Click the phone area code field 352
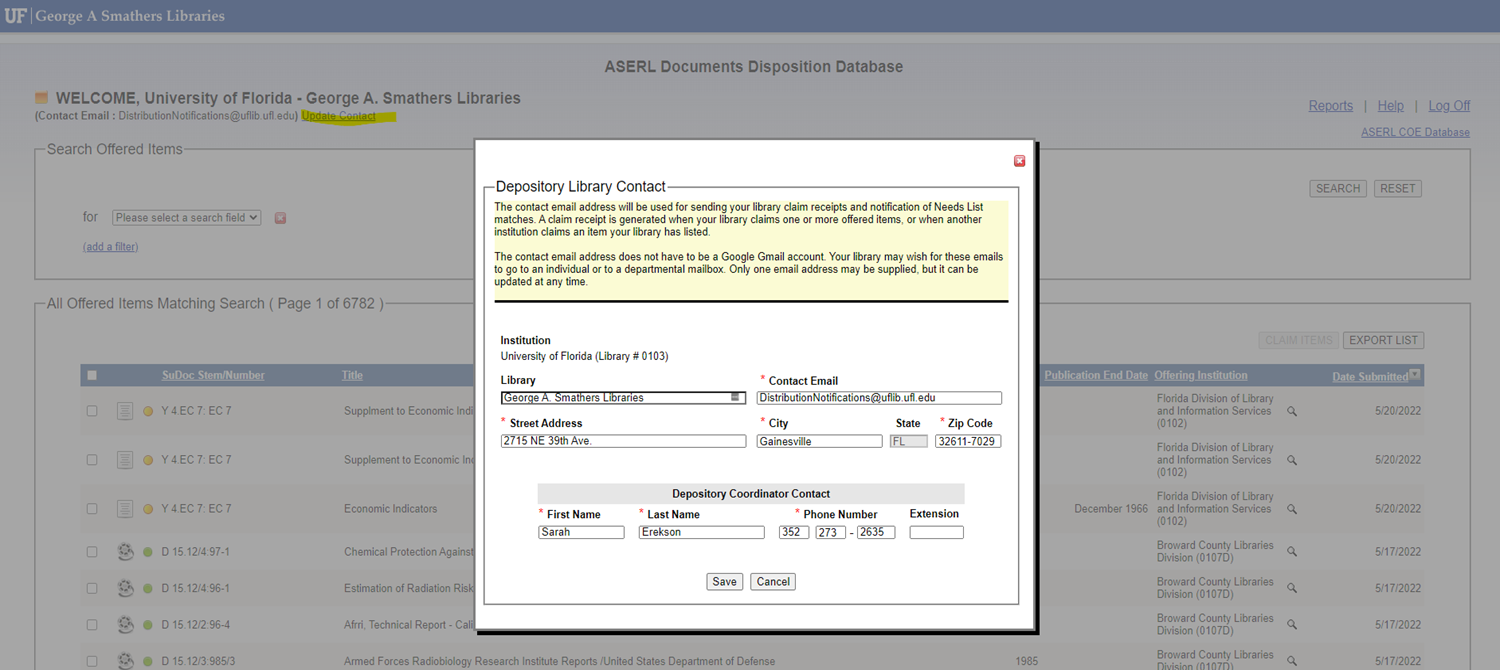The height and width of the screenshot is (670, 1500). [794, 533]
